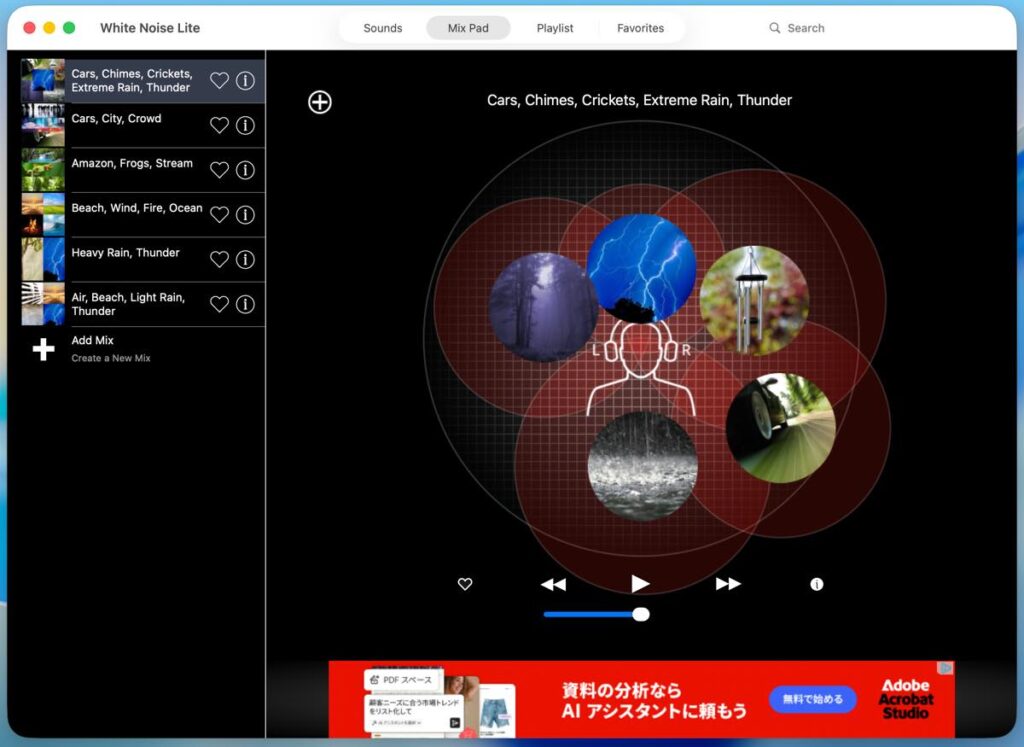This screenshot has height=747, width=1024.
Task: Toggle favorite heart for Cars, City, Crowd
Action: 219,125
